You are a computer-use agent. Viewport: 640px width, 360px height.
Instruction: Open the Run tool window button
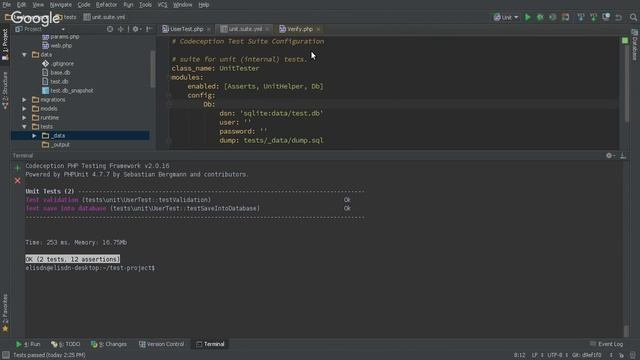click(28, 344)
